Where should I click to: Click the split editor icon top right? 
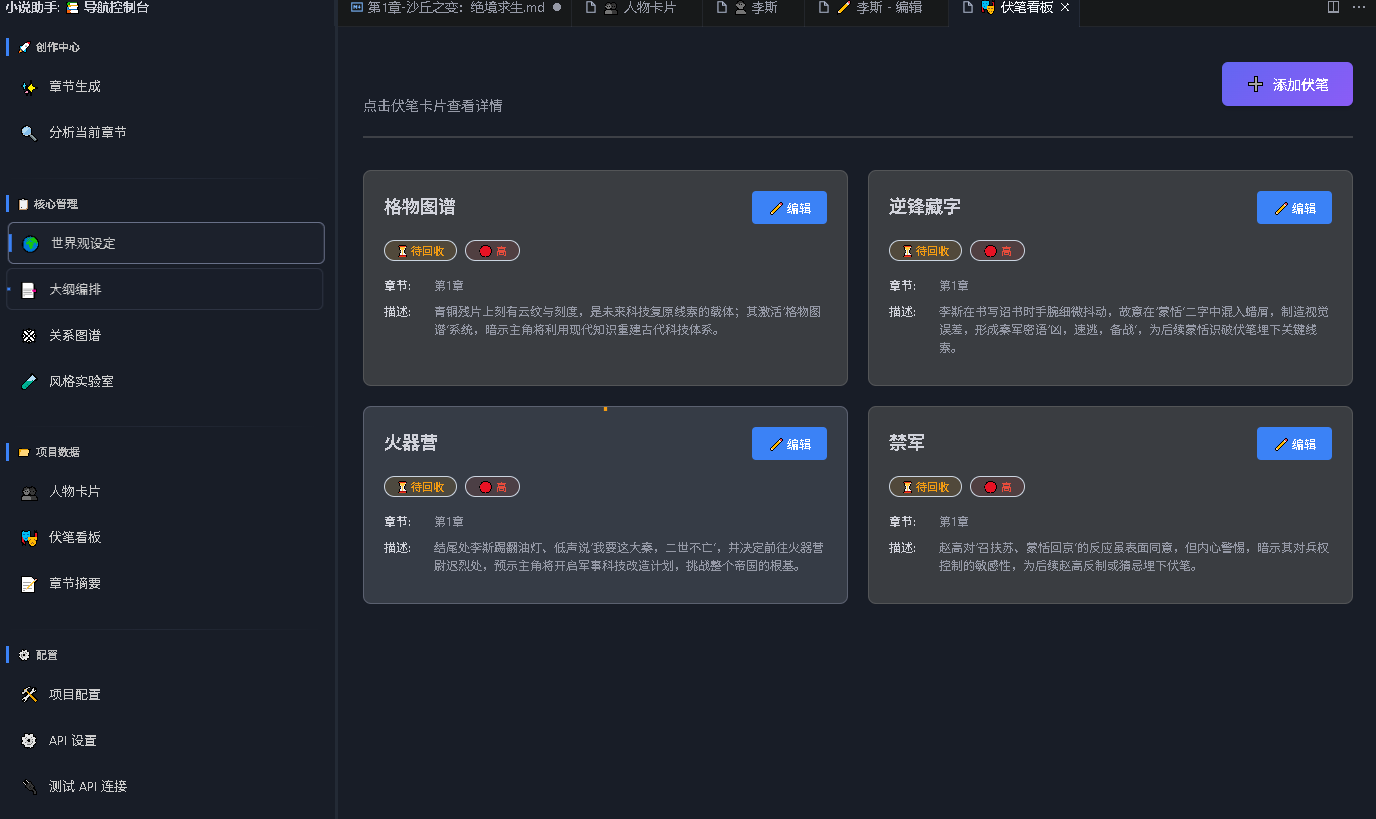coord(1332,8)
